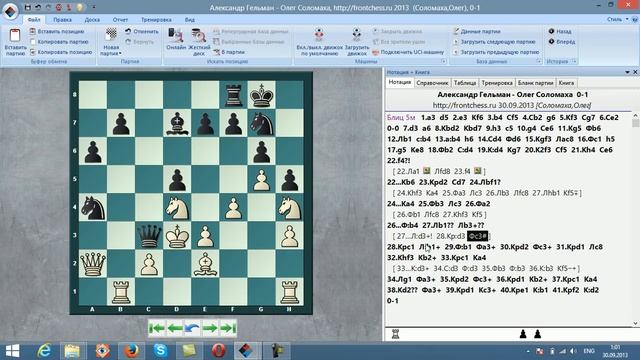Expand the Машины group dialog launcher
The height and width of the screenshot is (360, 640).
(443, 61)
